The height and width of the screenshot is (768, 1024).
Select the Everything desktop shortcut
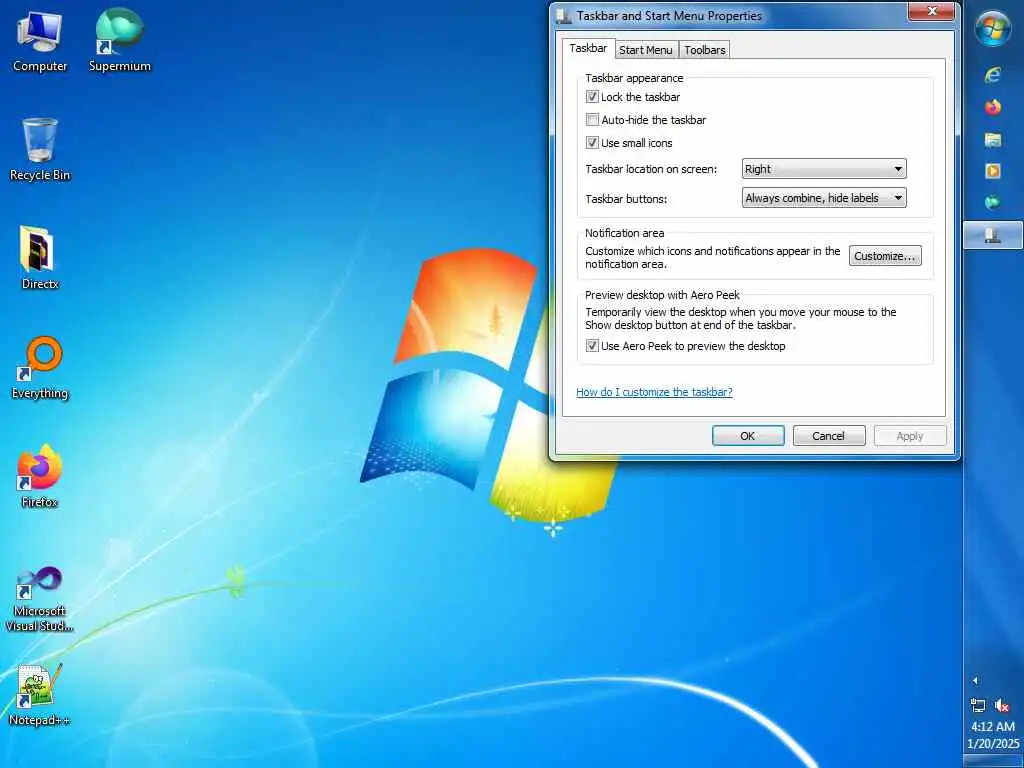click(x=40, y=368)
